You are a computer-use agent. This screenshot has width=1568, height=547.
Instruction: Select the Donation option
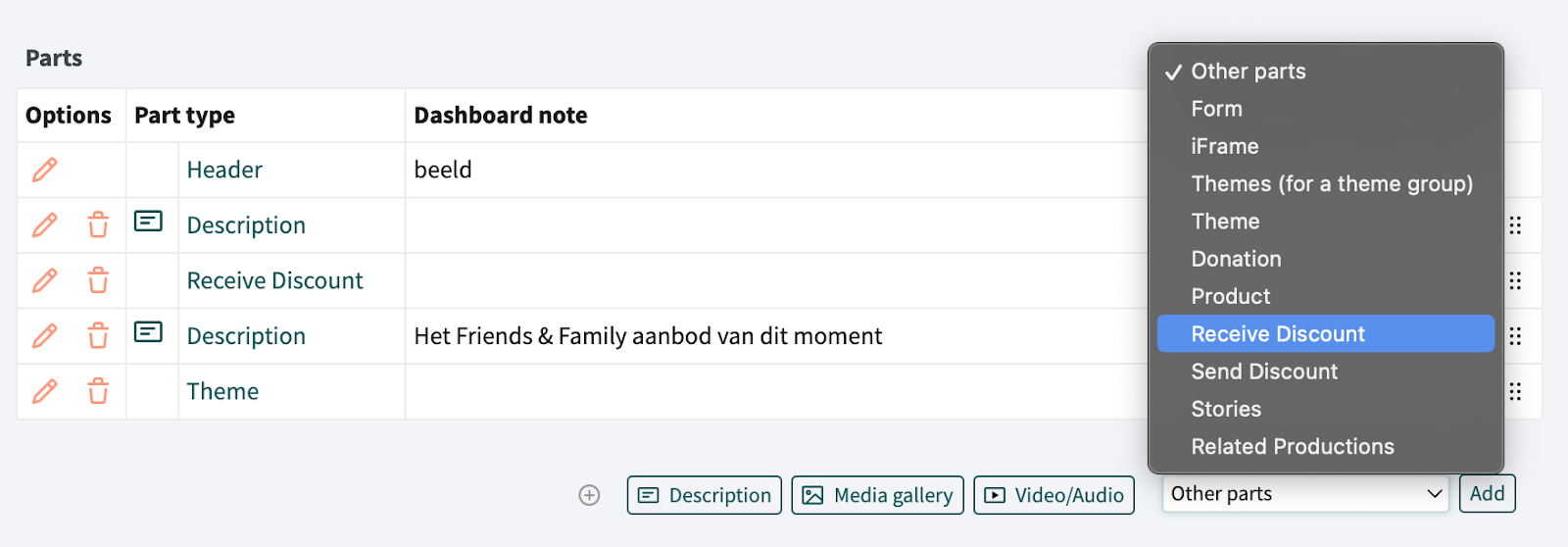tap(1236, 259)
